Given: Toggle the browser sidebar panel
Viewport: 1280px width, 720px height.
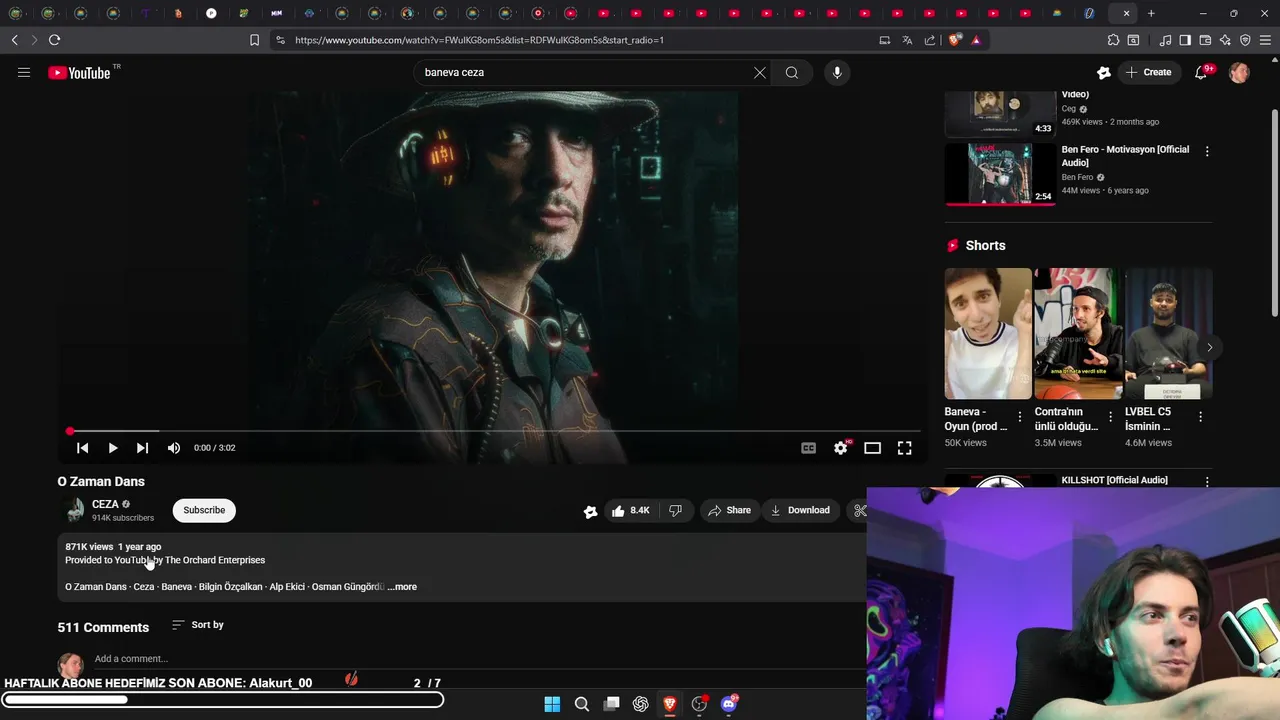Looking at the screenshot, I should (1185, 40).
